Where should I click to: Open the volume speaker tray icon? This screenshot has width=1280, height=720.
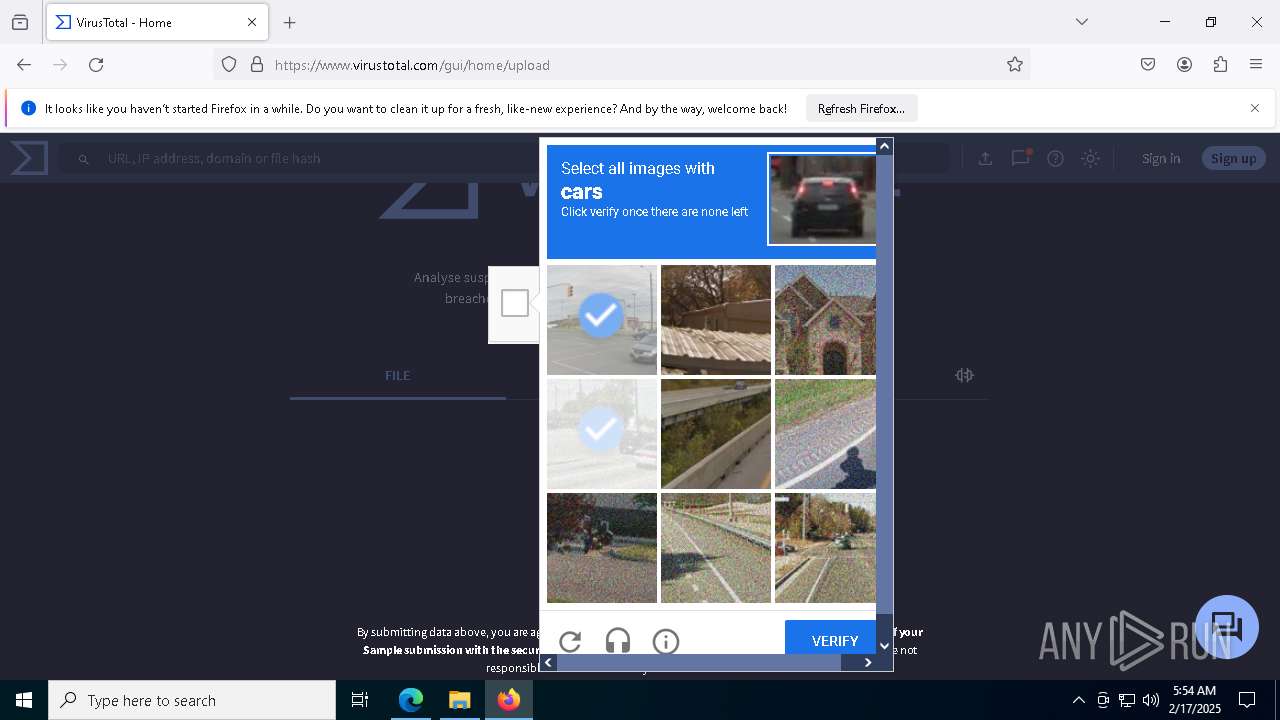pyautogui.click(x=1151, y=700)
